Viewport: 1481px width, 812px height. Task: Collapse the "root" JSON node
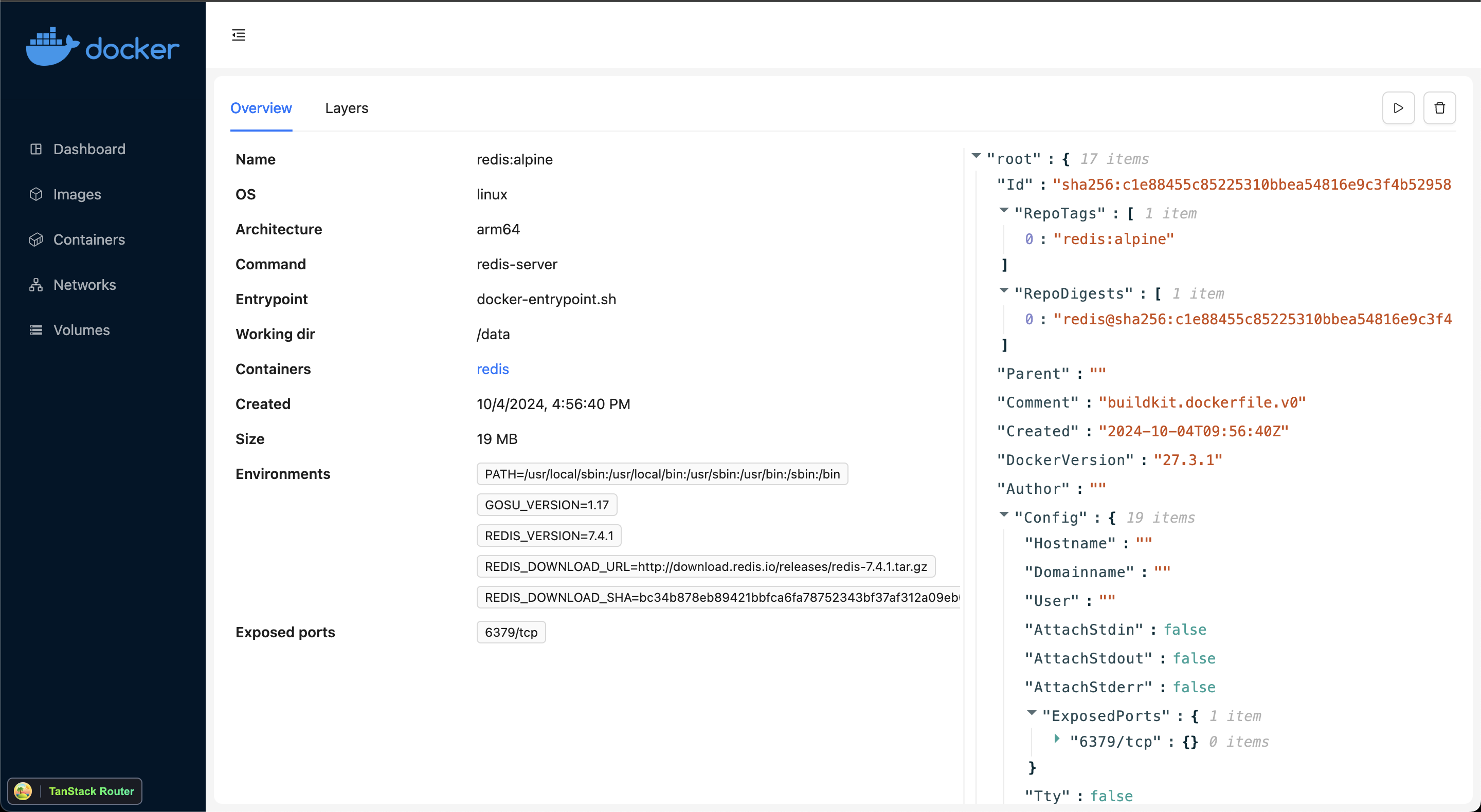click(x=976, y=156)
